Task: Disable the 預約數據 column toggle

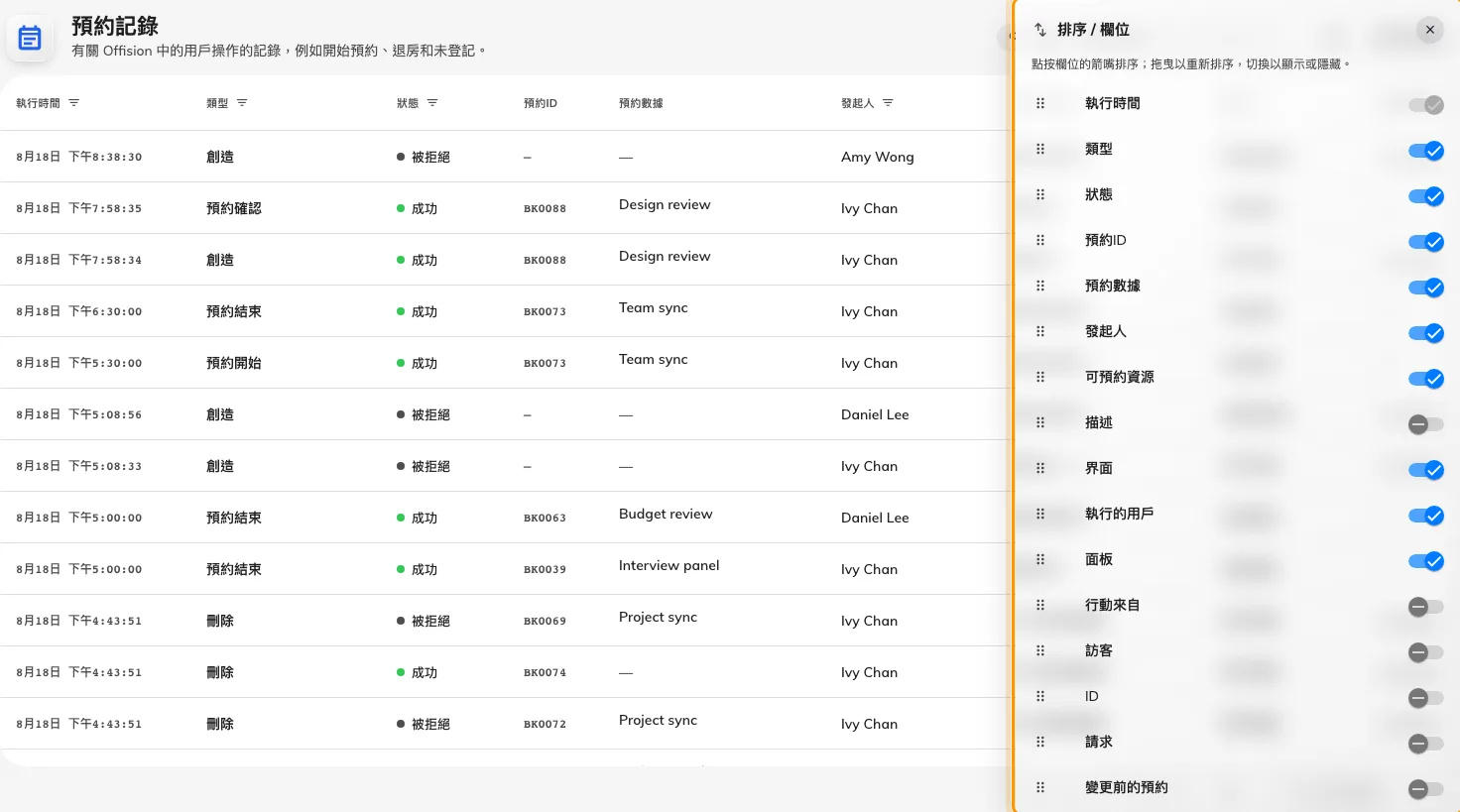Action: coord(1426,288)
